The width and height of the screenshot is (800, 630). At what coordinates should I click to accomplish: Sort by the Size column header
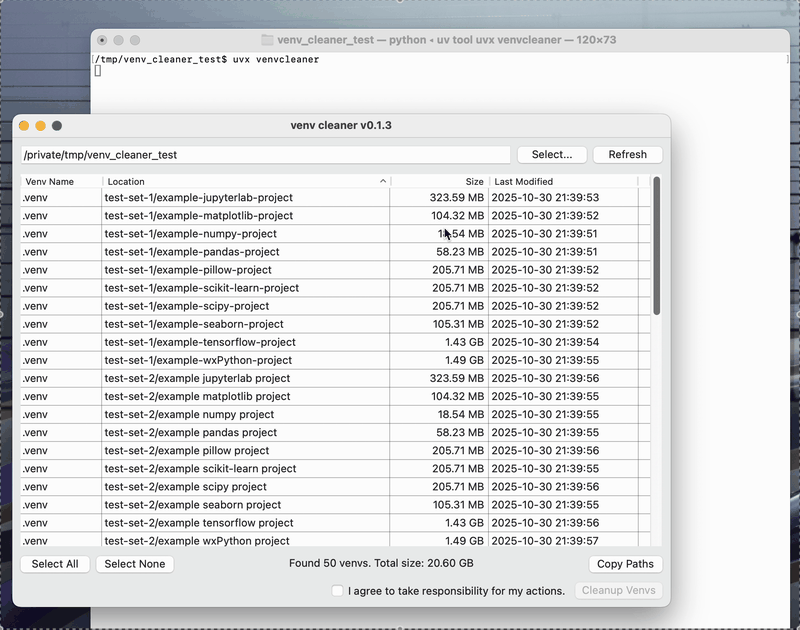point(440,182)
